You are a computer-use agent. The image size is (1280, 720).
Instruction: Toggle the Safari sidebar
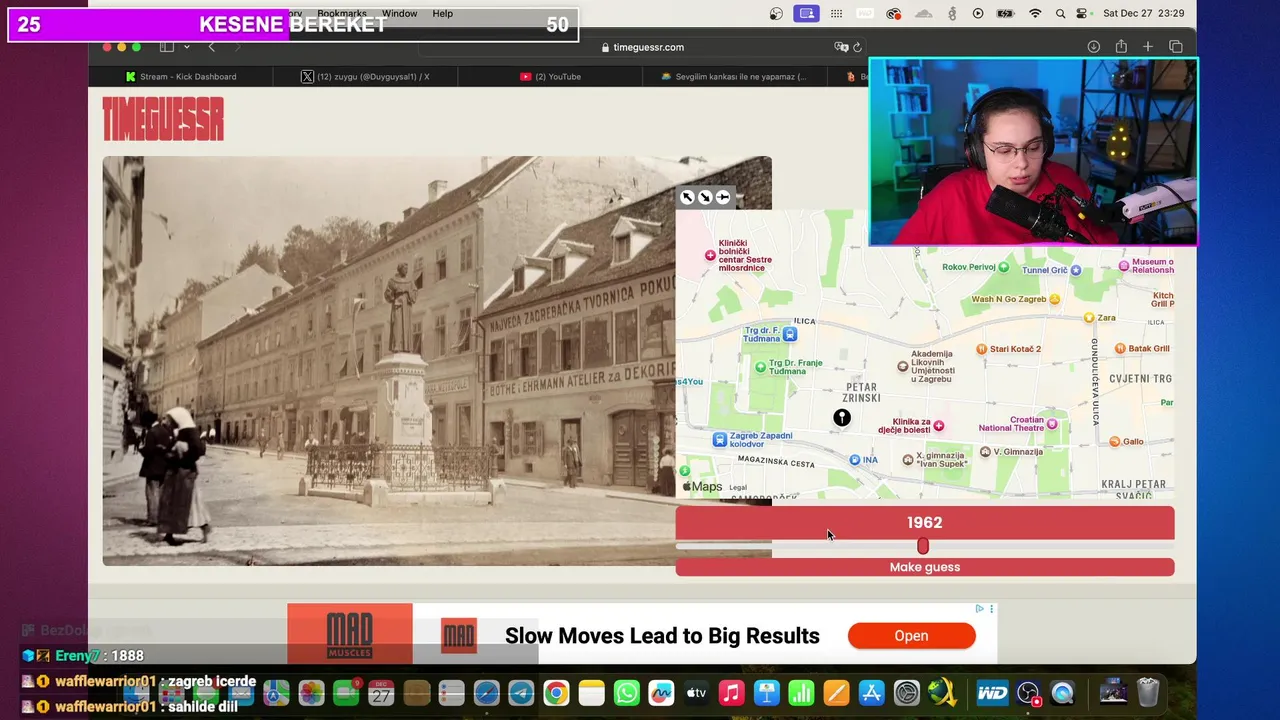pyautogui.click(x=167, y=47)
